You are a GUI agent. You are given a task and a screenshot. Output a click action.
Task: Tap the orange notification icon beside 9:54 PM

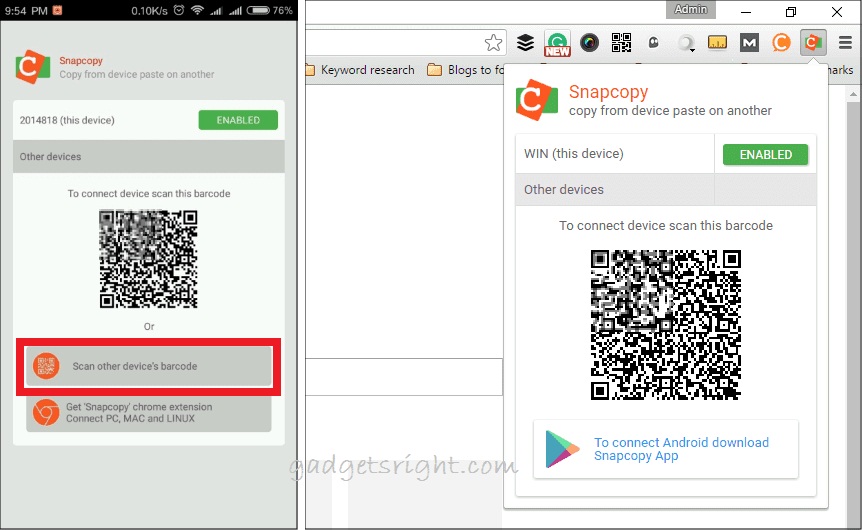[57, 10]
